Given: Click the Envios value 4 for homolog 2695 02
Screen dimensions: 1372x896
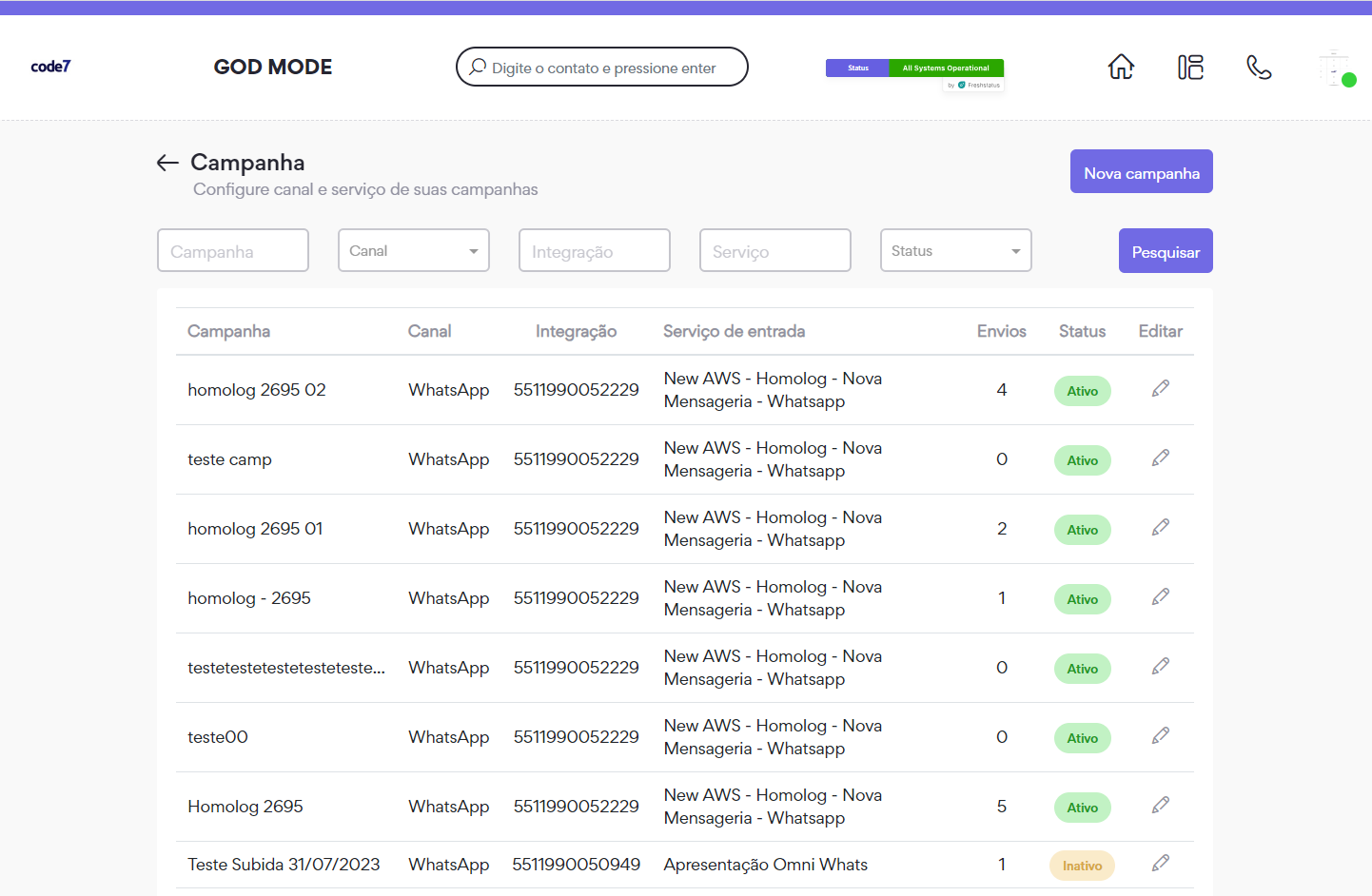Looking at the screenshot, I should pos(1002,390).
